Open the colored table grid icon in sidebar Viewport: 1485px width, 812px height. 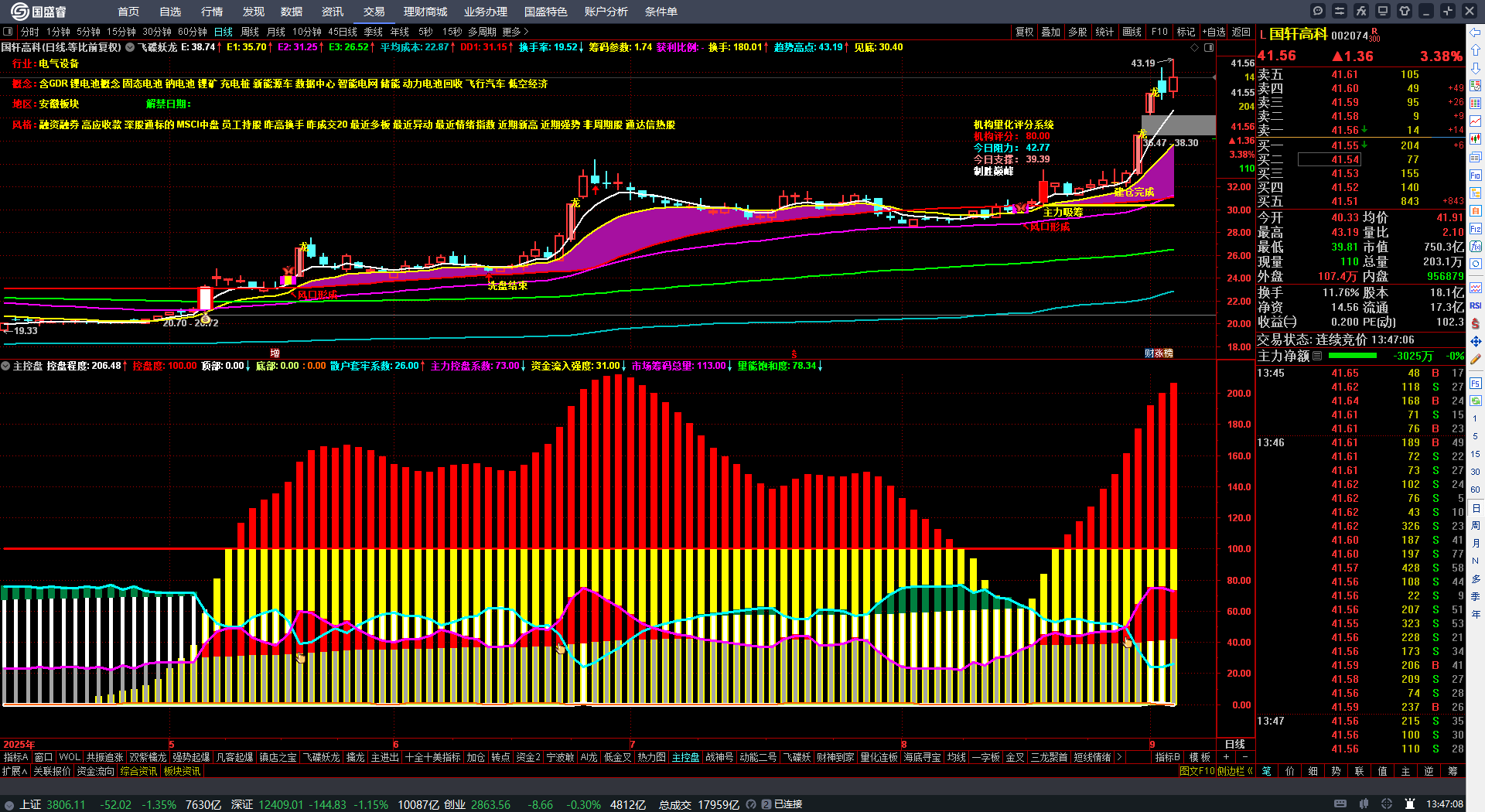[1476, 104]
